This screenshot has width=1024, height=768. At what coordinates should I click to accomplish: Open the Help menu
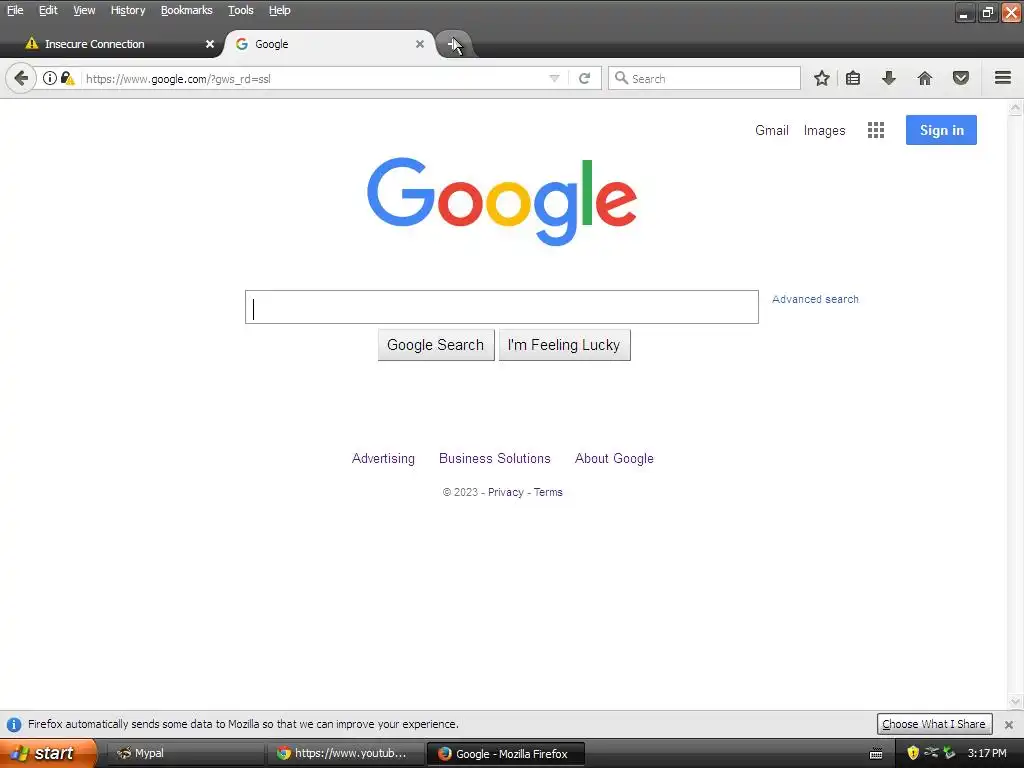click(x=280, y=10)
